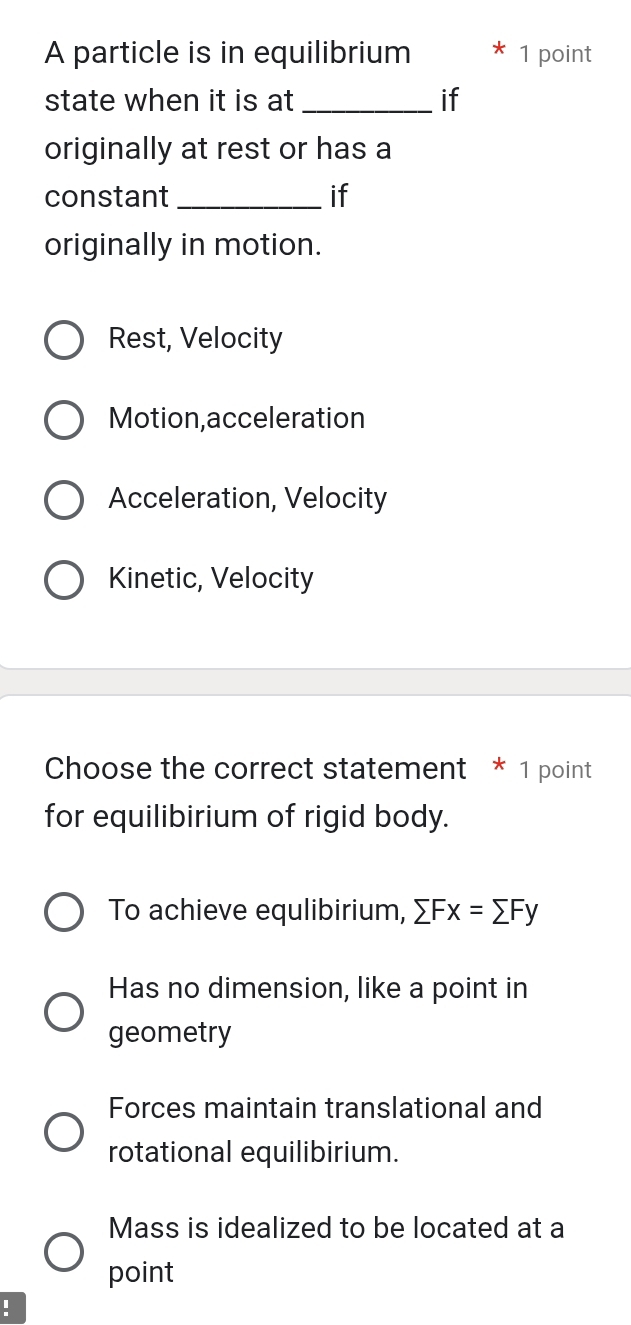Click the empty radio circle beside "Rest, Velocity"
631x1325 pixels.
tap(64, 339)
